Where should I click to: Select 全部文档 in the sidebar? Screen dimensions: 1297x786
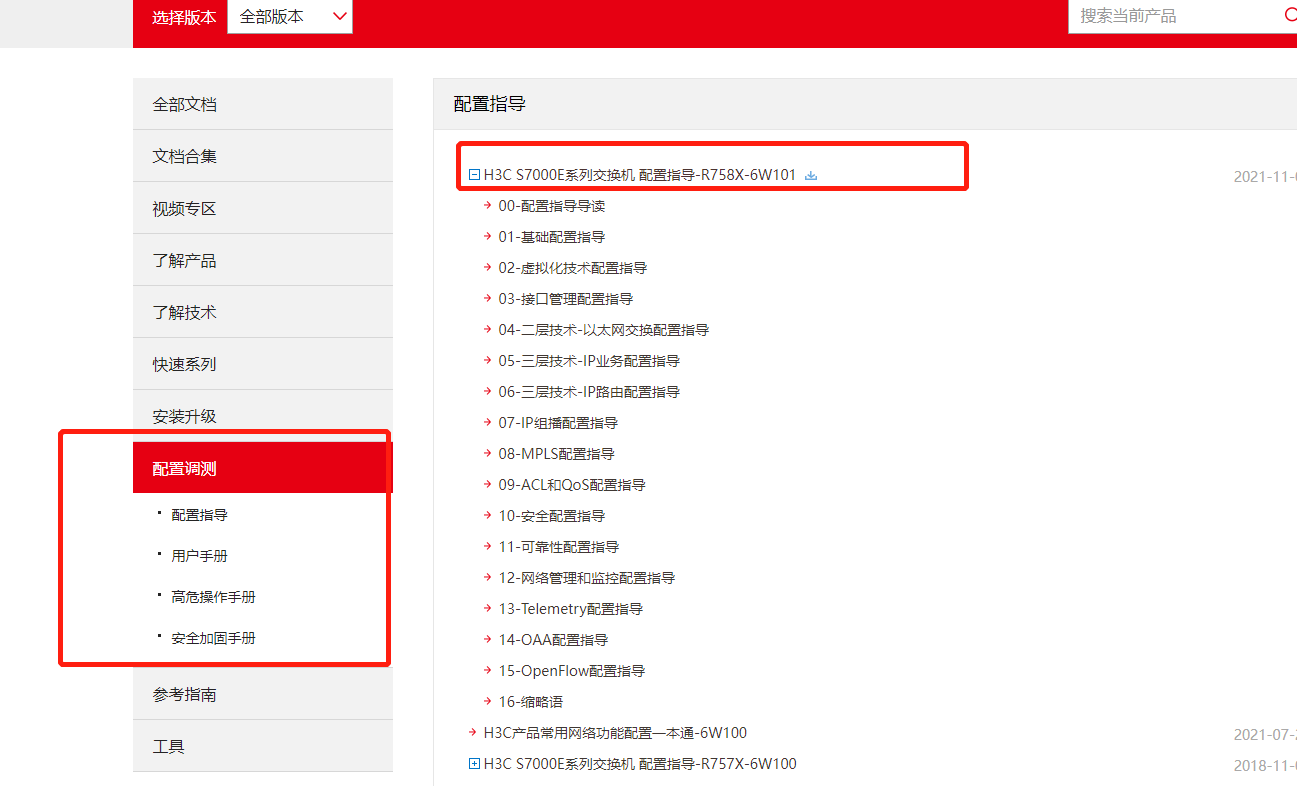pos(263,104)
